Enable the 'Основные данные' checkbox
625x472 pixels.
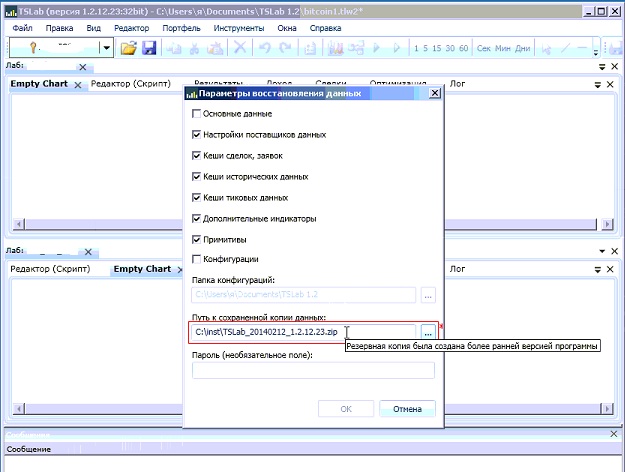point(196,114)
